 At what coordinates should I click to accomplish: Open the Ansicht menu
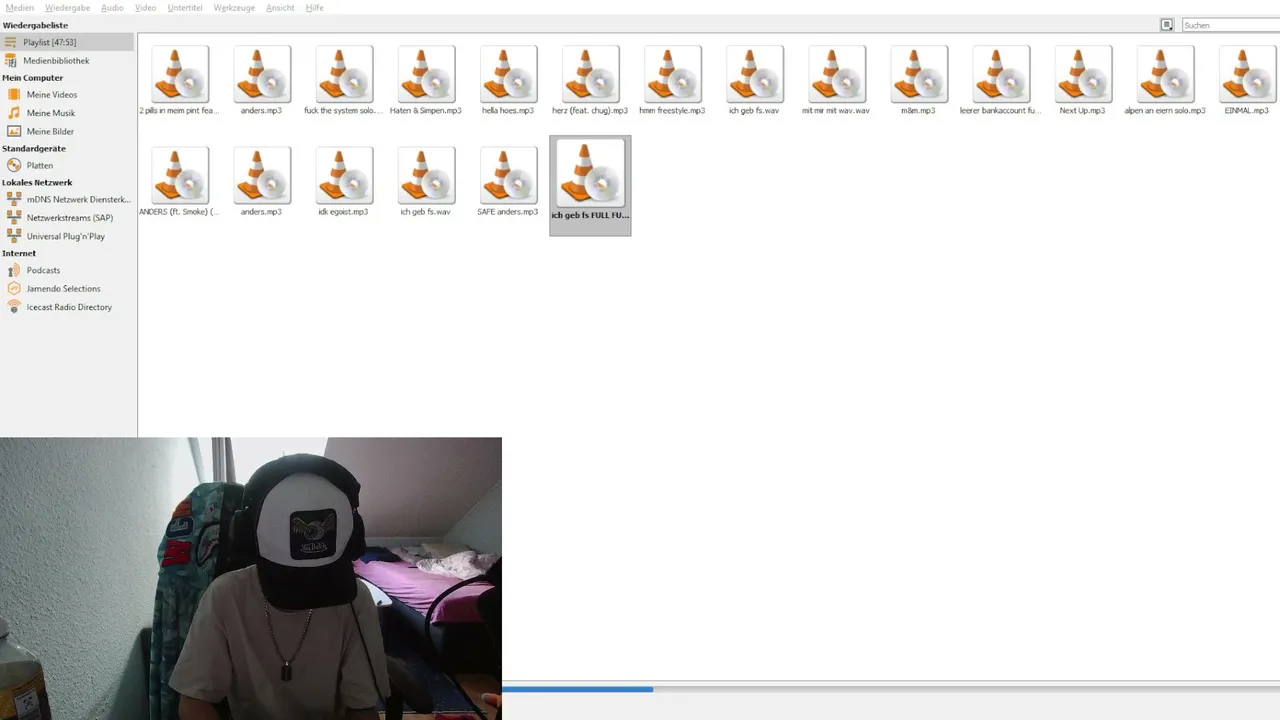280,8
